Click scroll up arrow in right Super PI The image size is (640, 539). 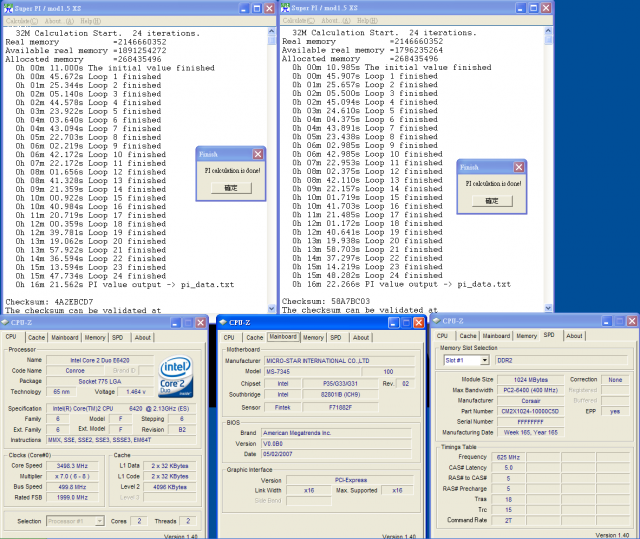click(x=548, y=31)
